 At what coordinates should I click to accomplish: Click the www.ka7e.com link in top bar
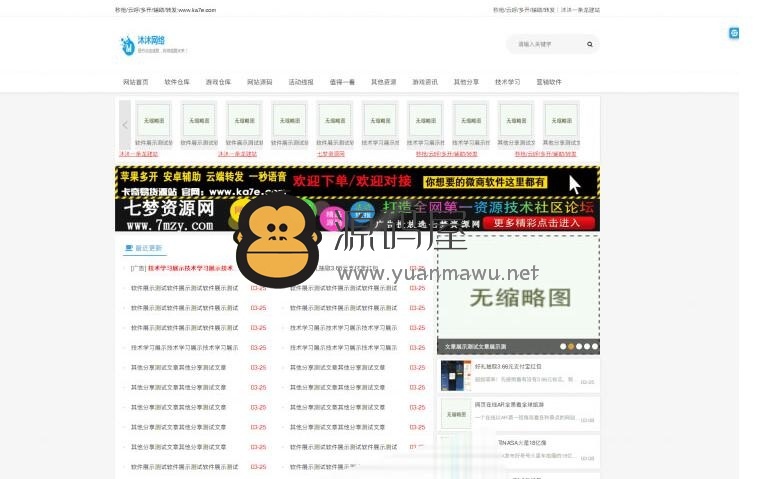pyautogui.click(x=166, y=10)
